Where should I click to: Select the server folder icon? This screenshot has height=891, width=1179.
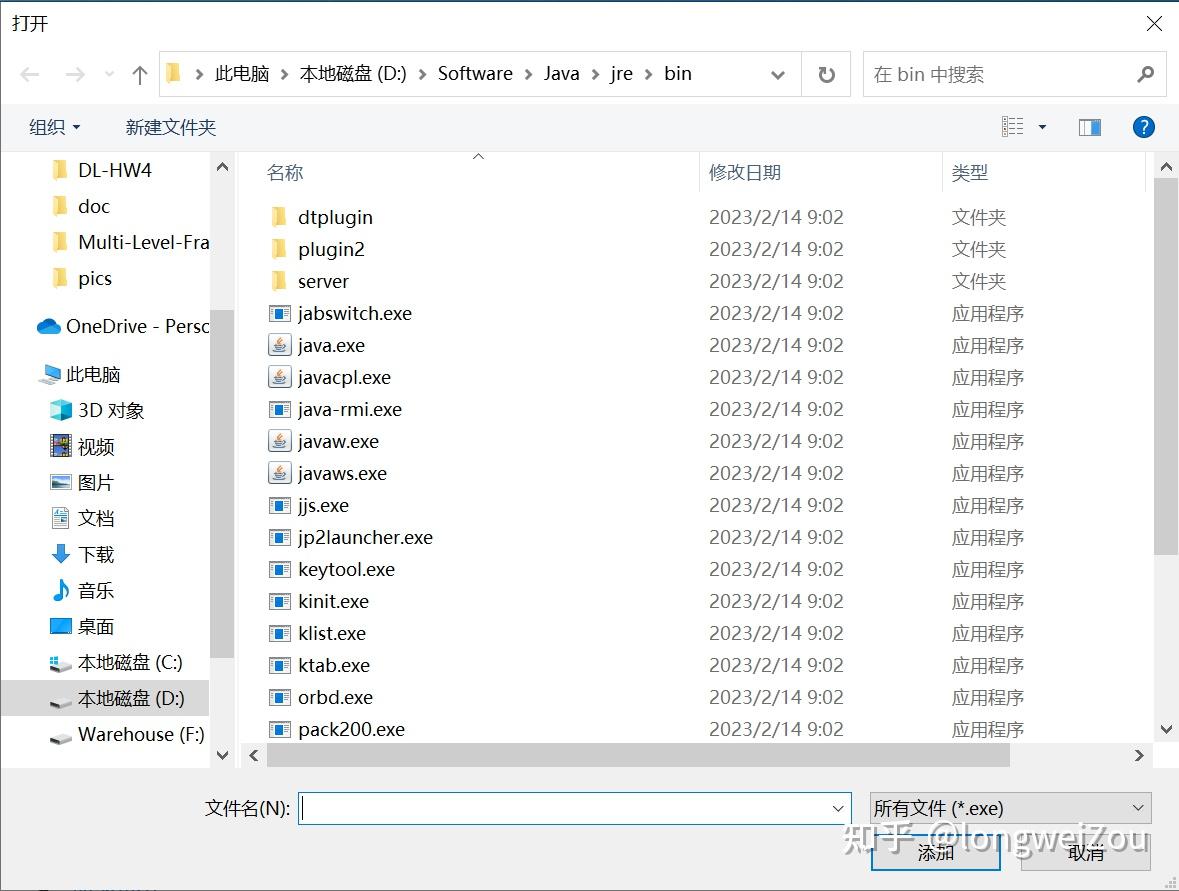pos(279,280)
